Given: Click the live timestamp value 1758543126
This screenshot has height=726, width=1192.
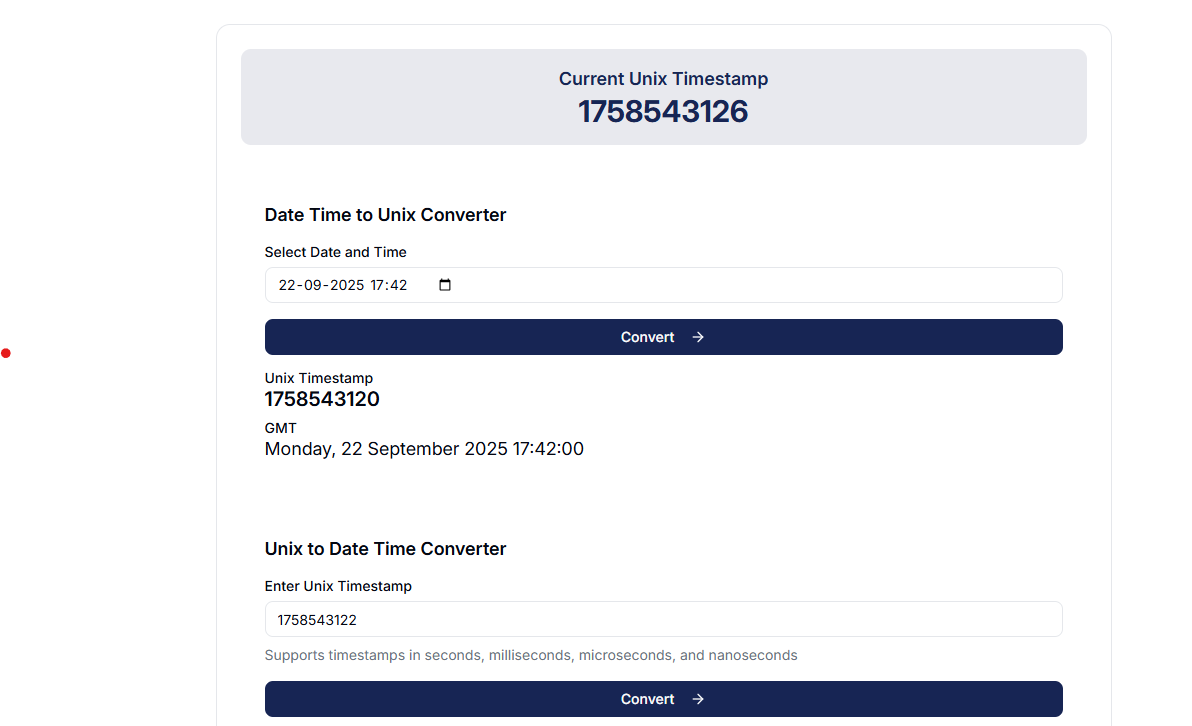Looking at the screenshot, I should (663, 111).
